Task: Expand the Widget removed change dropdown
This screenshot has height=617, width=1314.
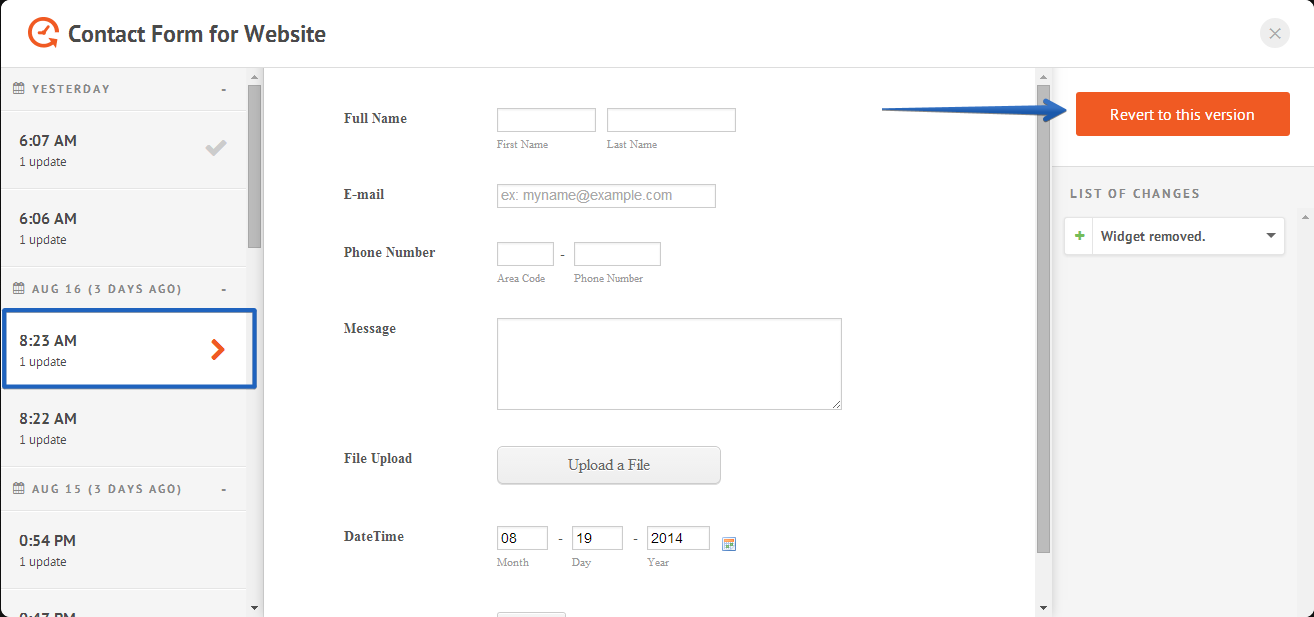Action: point(1271,237)
